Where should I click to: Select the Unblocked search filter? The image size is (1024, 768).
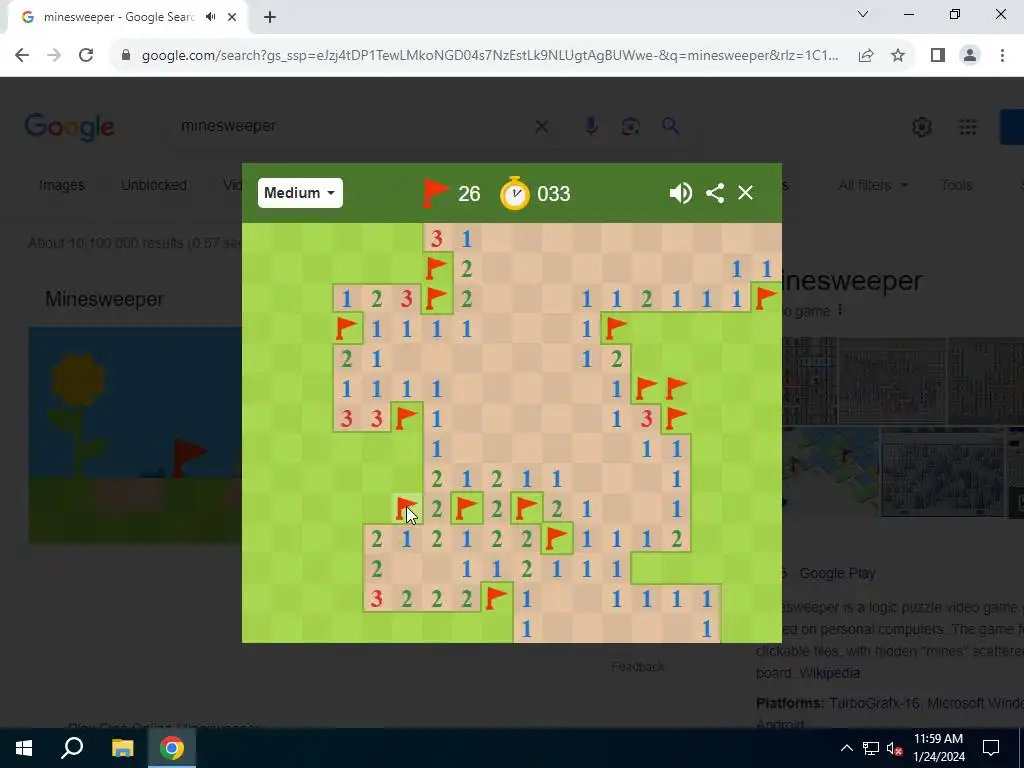coord(153,185)
